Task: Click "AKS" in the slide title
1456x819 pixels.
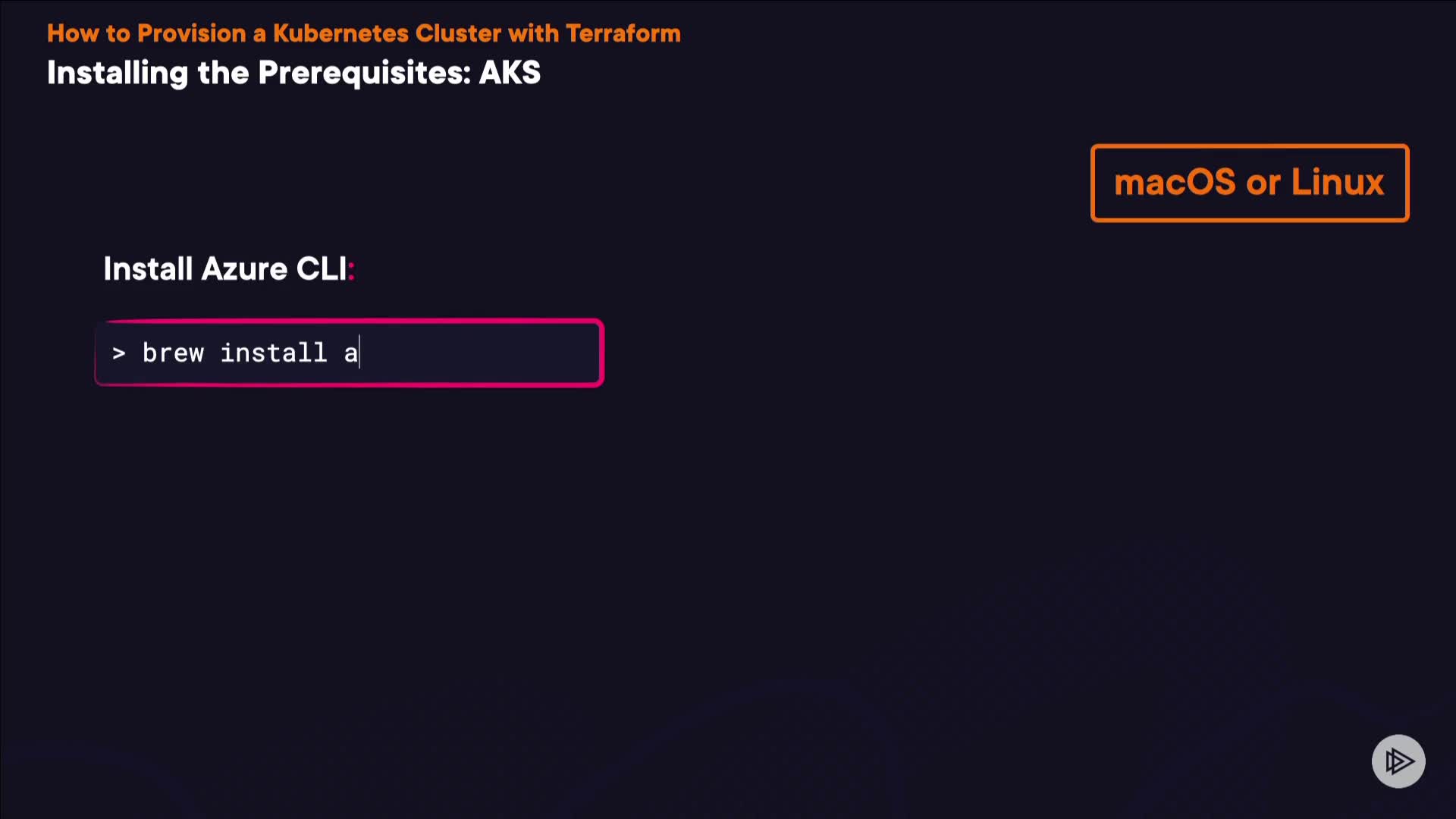Action: [510, 73]
